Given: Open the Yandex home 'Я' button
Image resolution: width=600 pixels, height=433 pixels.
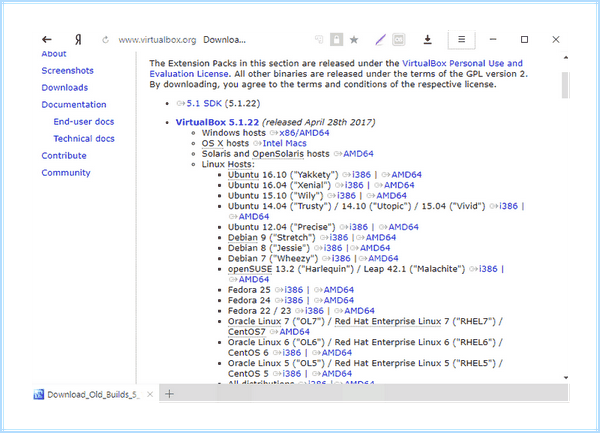Looking at the screenshot, I should (x=78, y=39).
